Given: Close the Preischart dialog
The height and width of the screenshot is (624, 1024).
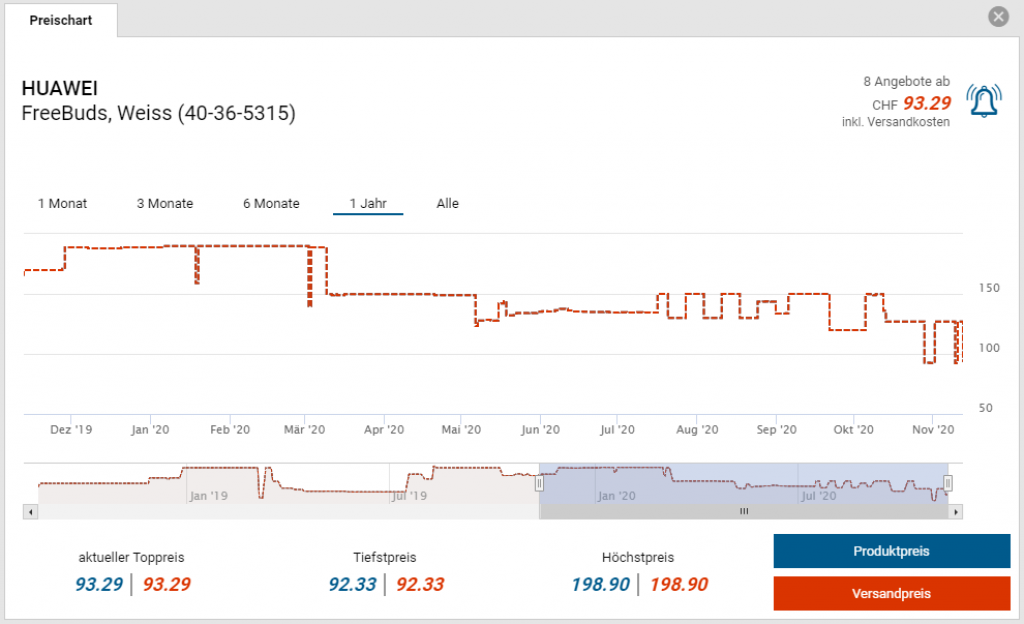Looking at the screenshot, I should (x=997, y=17).
